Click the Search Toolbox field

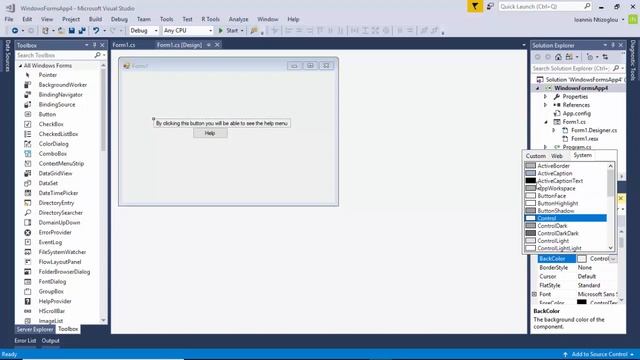56,55
